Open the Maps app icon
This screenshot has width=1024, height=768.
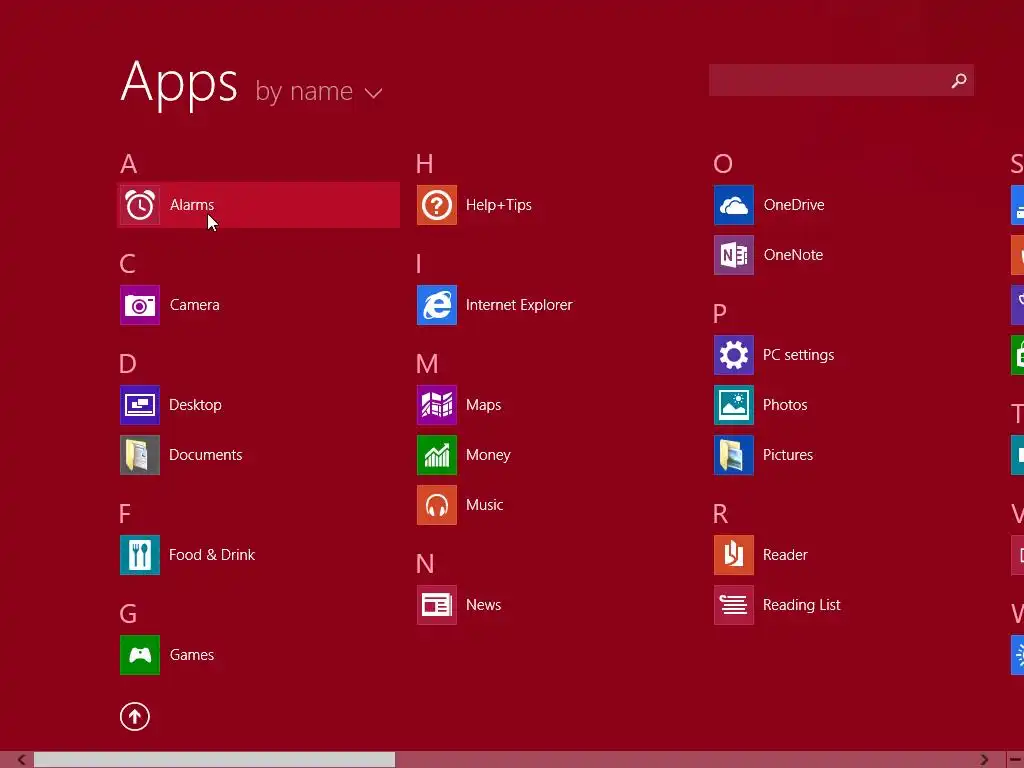tap(437, 405)
